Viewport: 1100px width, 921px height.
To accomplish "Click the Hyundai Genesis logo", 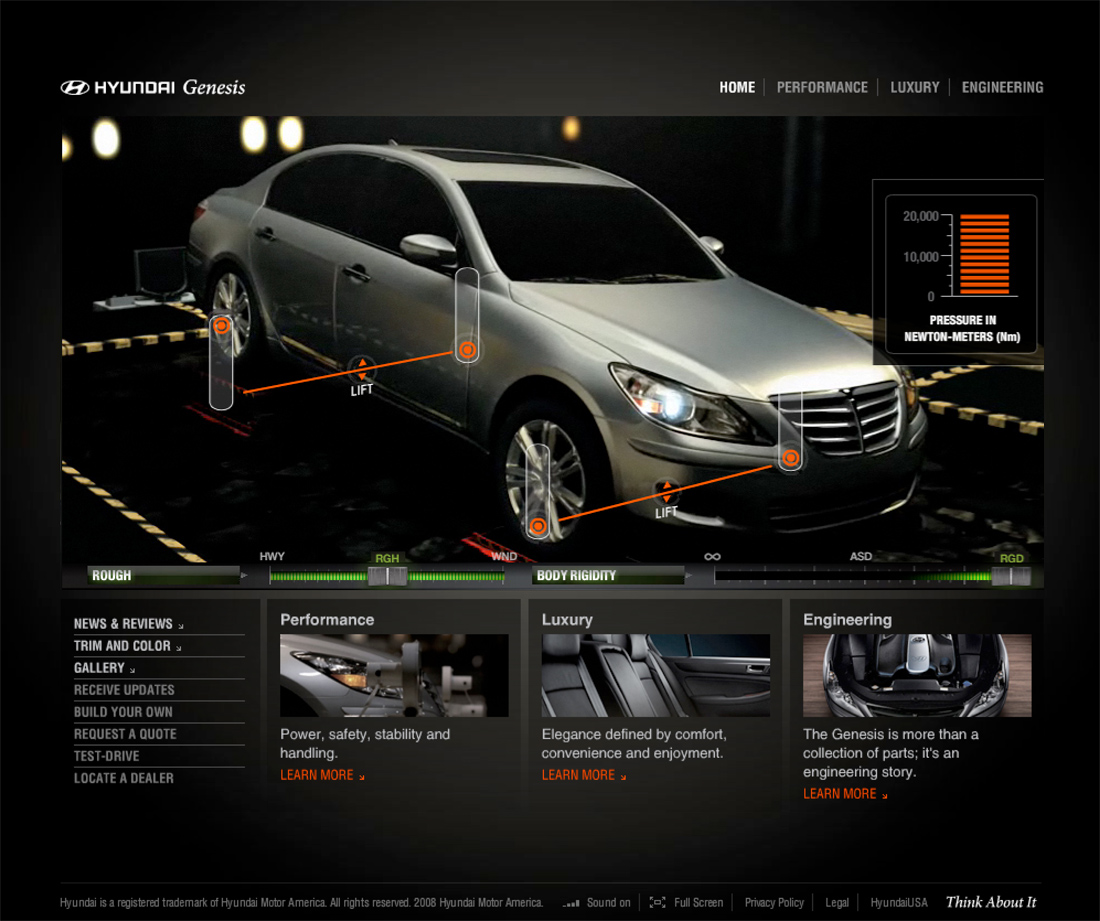I will pyautogui.click(x=153, y=87).
